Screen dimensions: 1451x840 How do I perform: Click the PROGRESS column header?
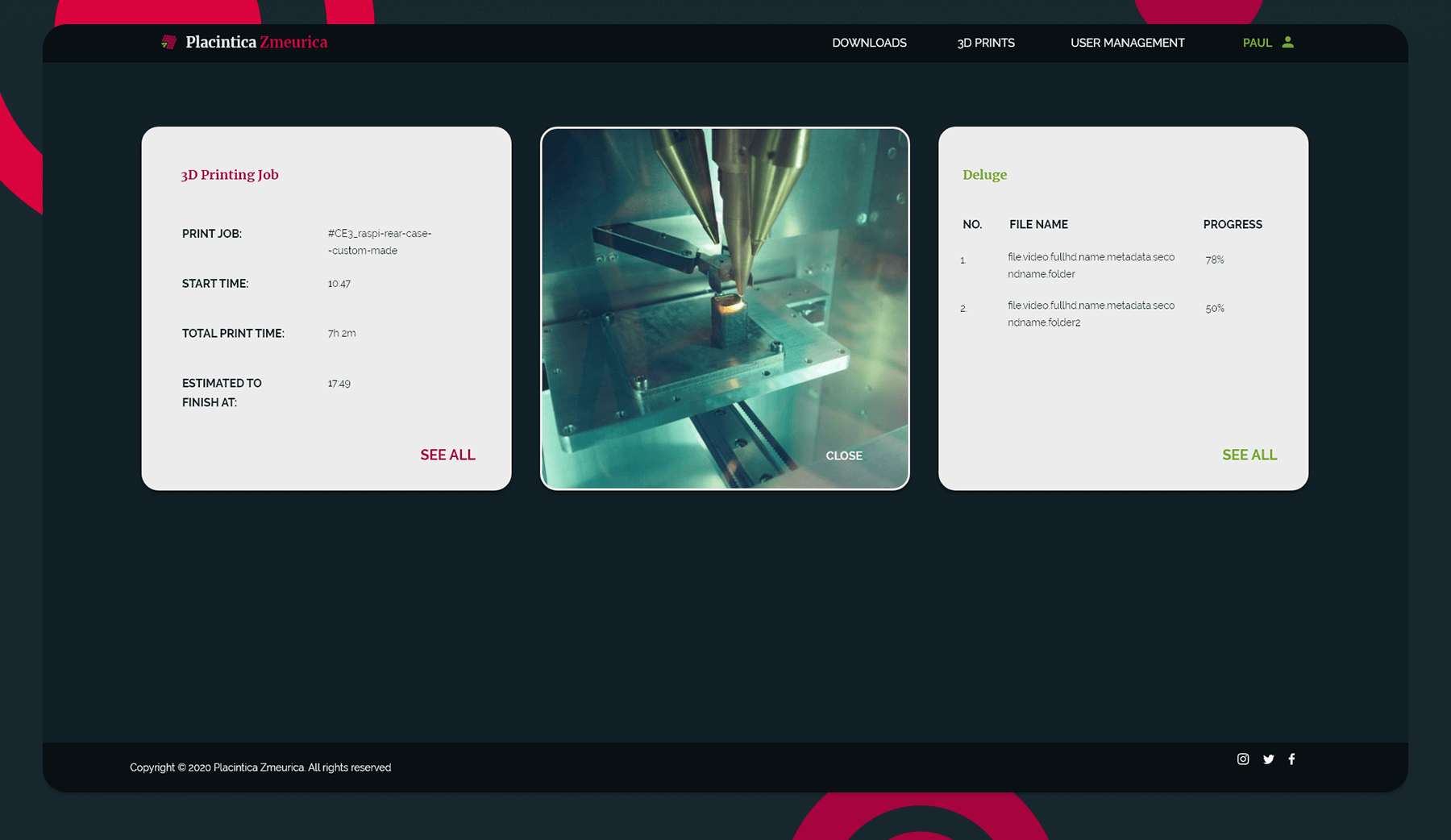(x=1233, y=224)
